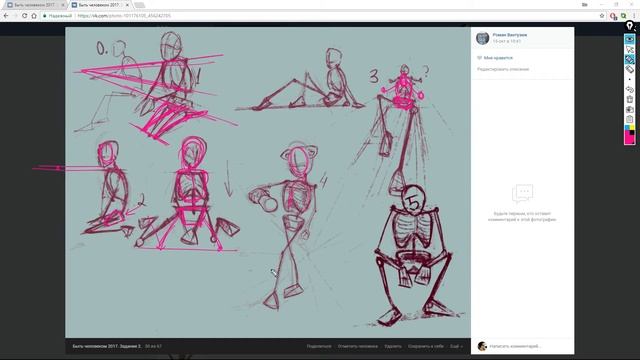The image size is (640, 360).
Task: Go back with browser back arrow
Action: coord(6,16)
